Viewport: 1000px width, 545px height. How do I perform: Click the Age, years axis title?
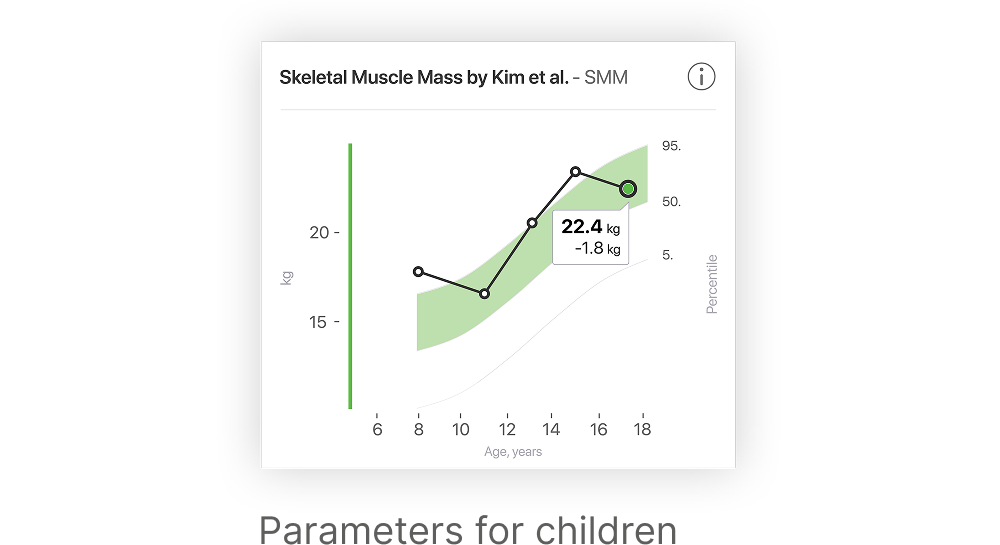(x=513, y=452)
